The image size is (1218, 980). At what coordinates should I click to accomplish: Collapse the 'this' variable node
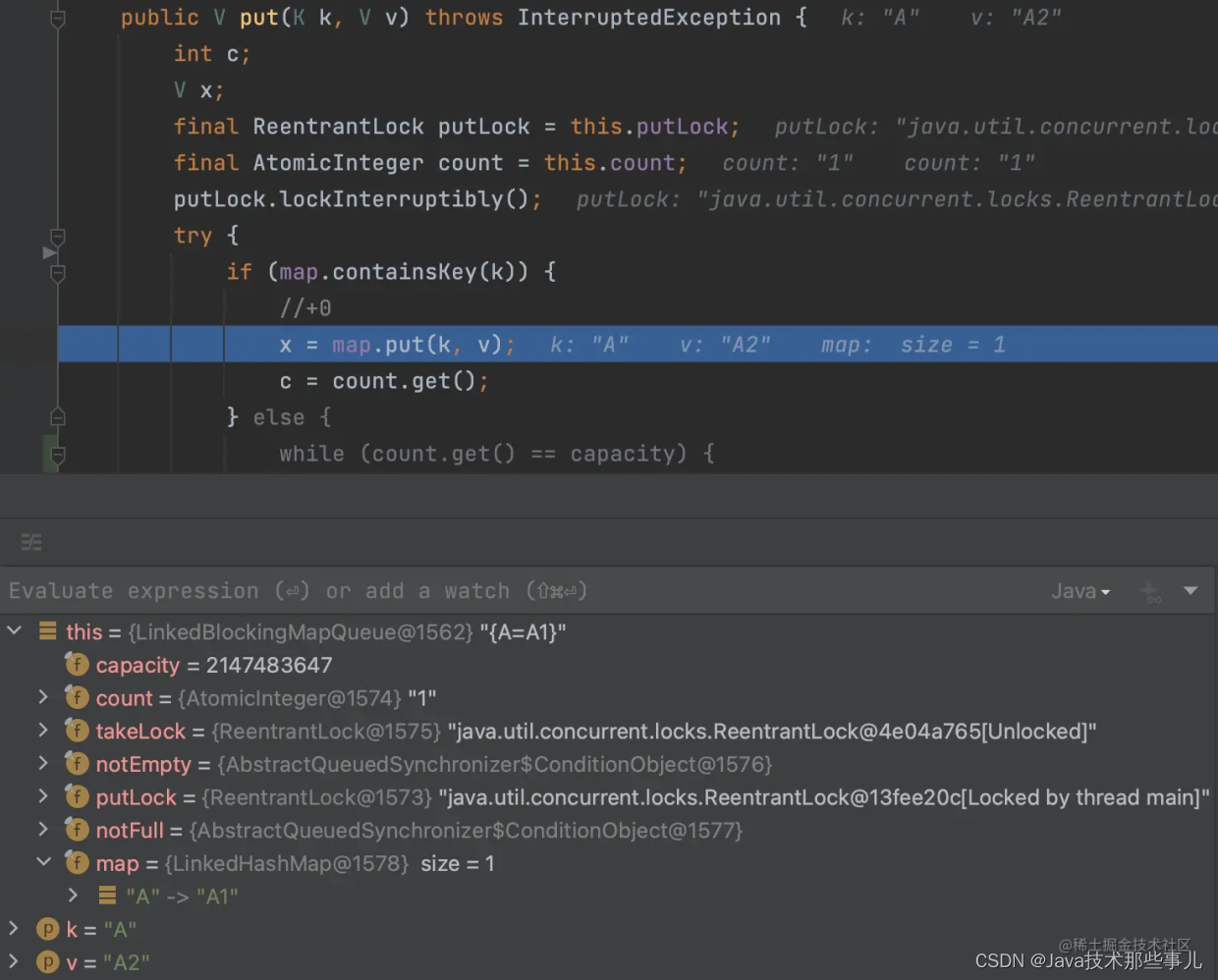[x=15, y=630]
